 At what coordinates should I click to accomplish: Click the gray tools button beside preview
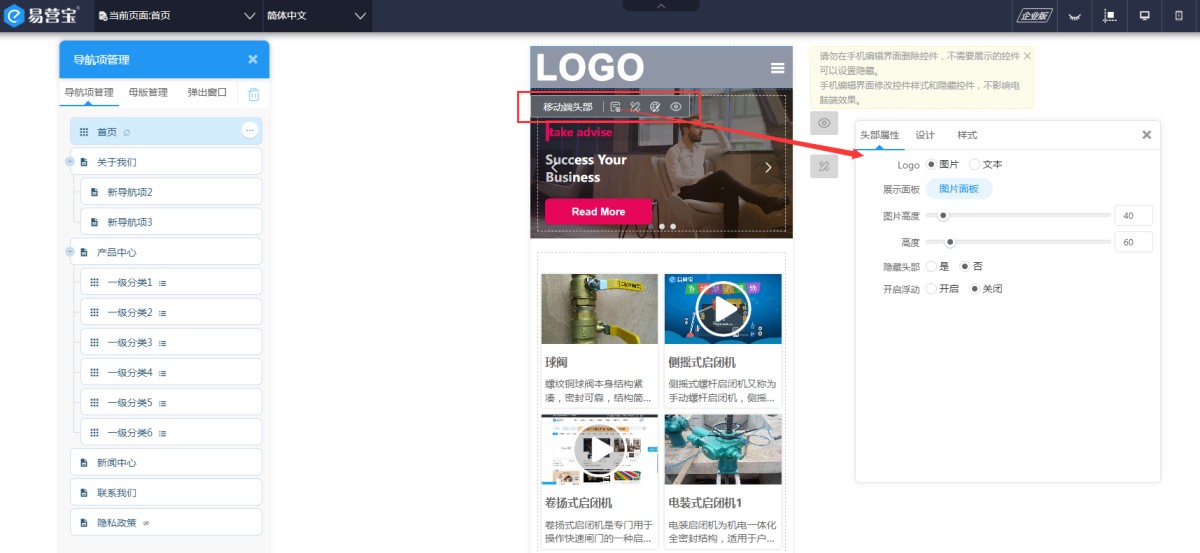click(823, 166)
